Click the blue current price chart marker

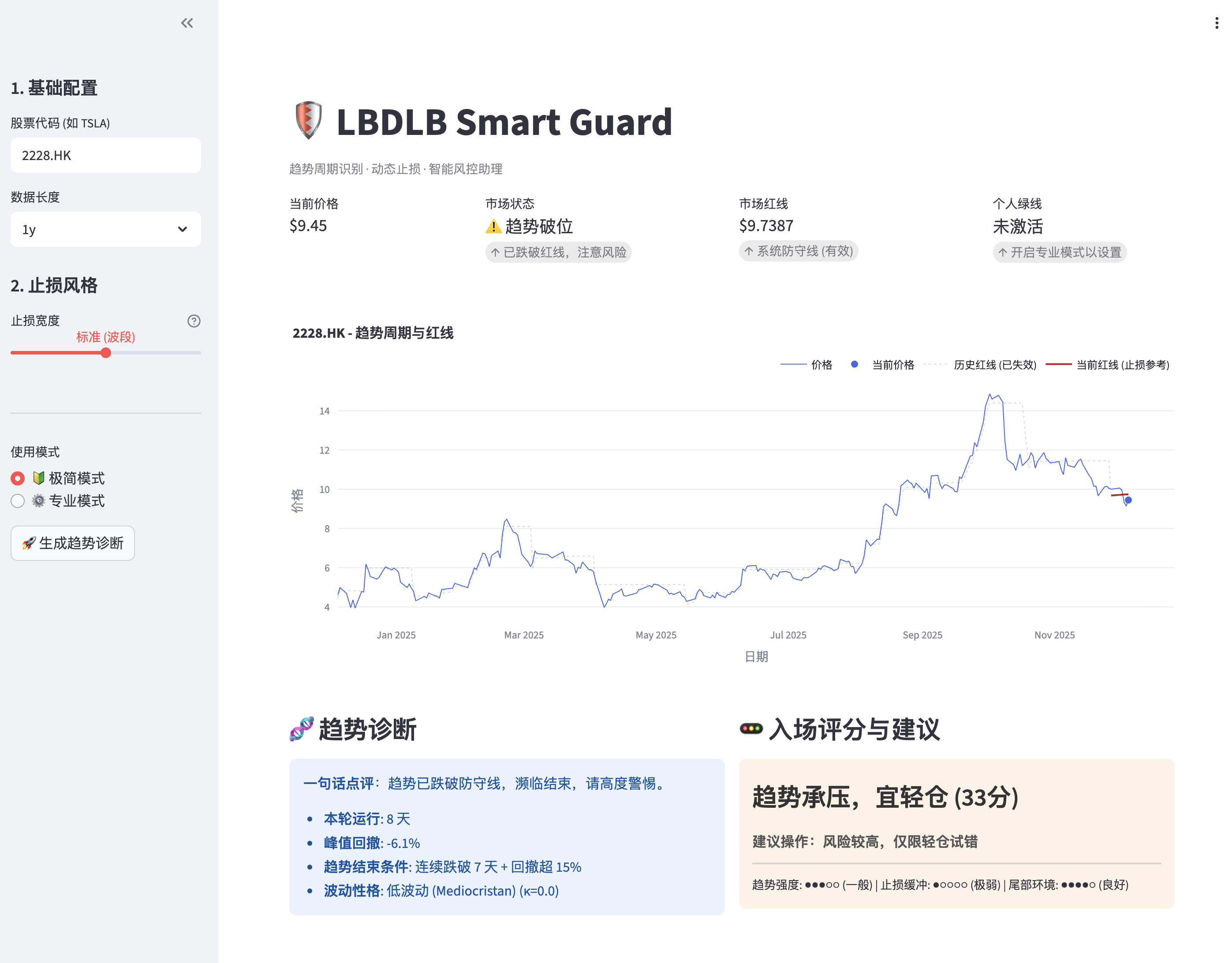(x=1128, y=500)
